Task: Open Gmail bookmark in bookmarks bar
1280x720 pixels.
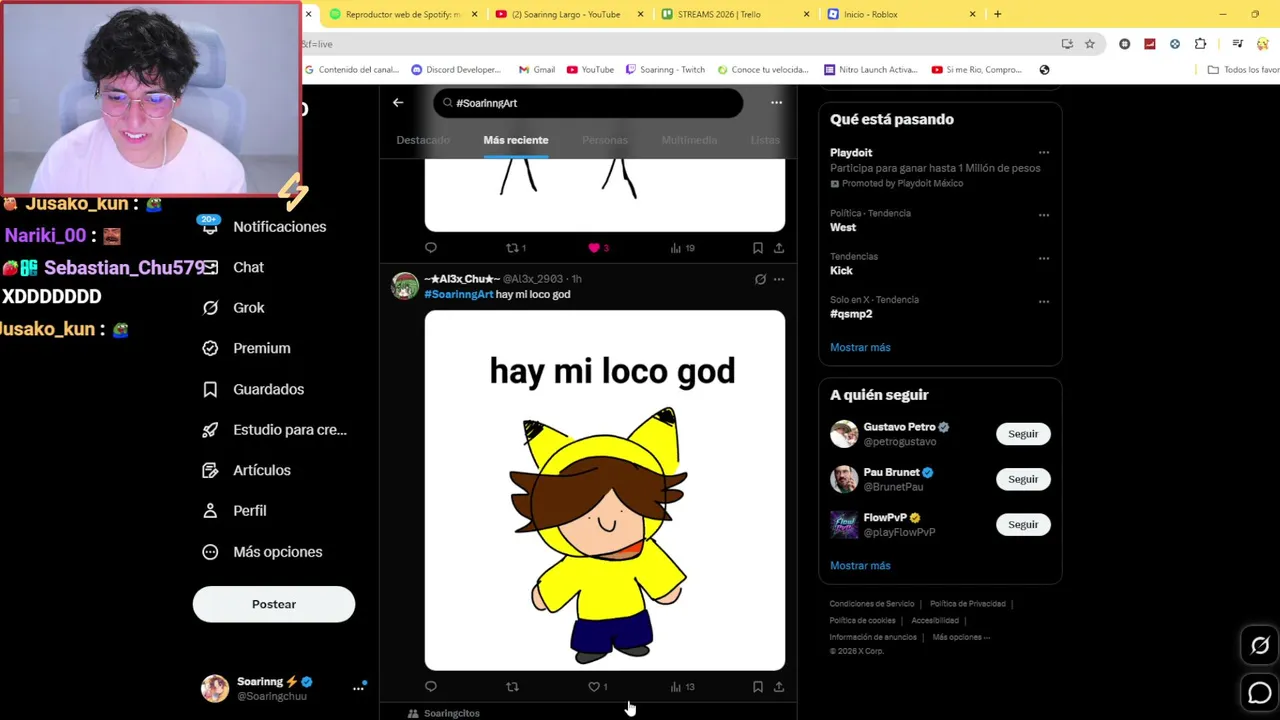Action: click(537, 70)
